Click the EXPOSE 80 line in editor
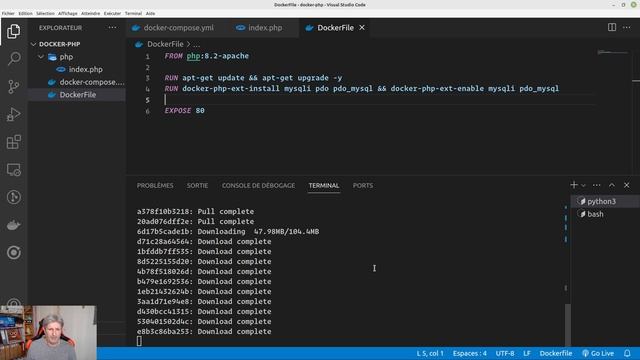The width and height of the screenshot is (640, 360). pyautogui.click(x=184, y=111)
